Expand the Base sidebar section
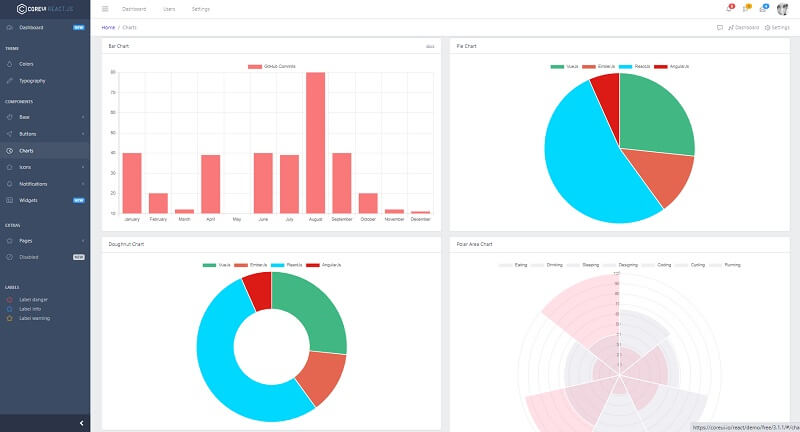The height and width of the screenshot is (432, 800). [x=44, y=117]
